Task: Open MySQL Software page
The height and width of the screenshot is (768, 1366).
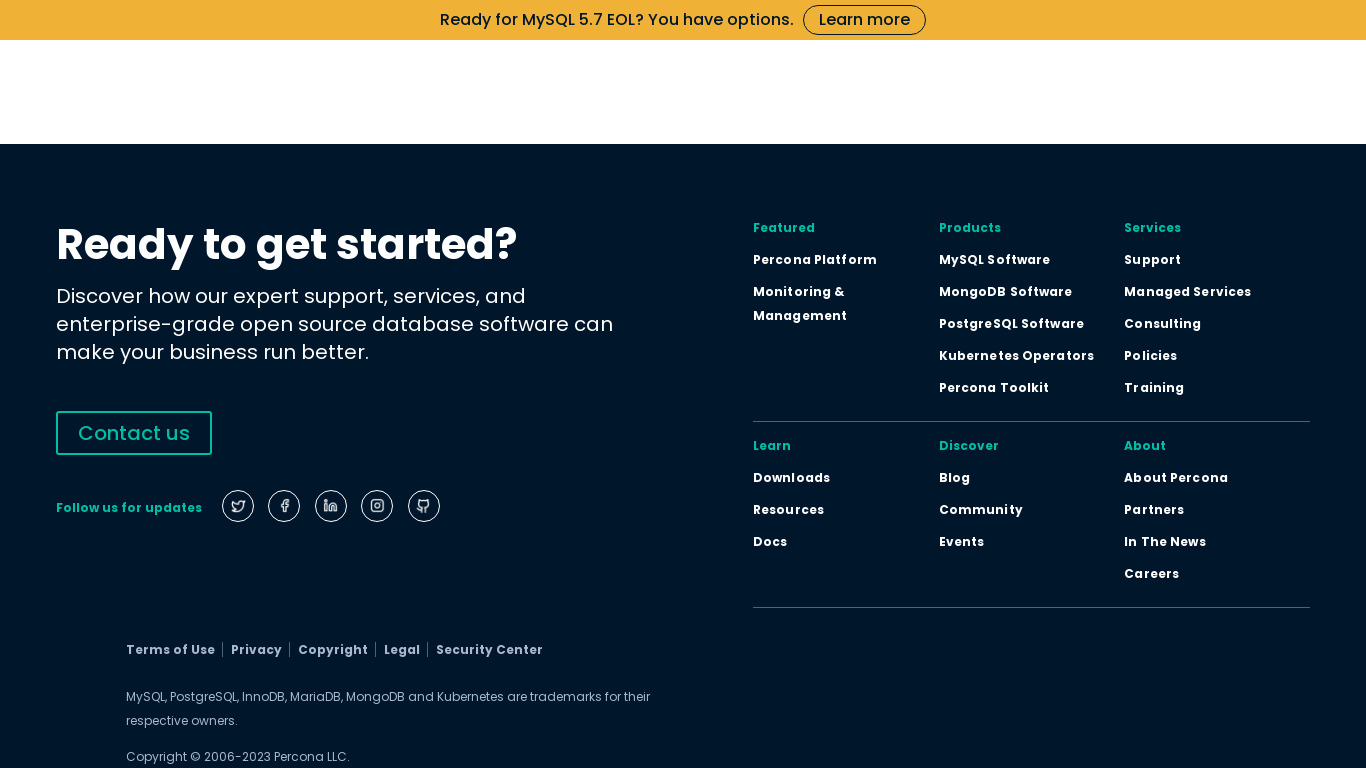Action: (994, 260)
